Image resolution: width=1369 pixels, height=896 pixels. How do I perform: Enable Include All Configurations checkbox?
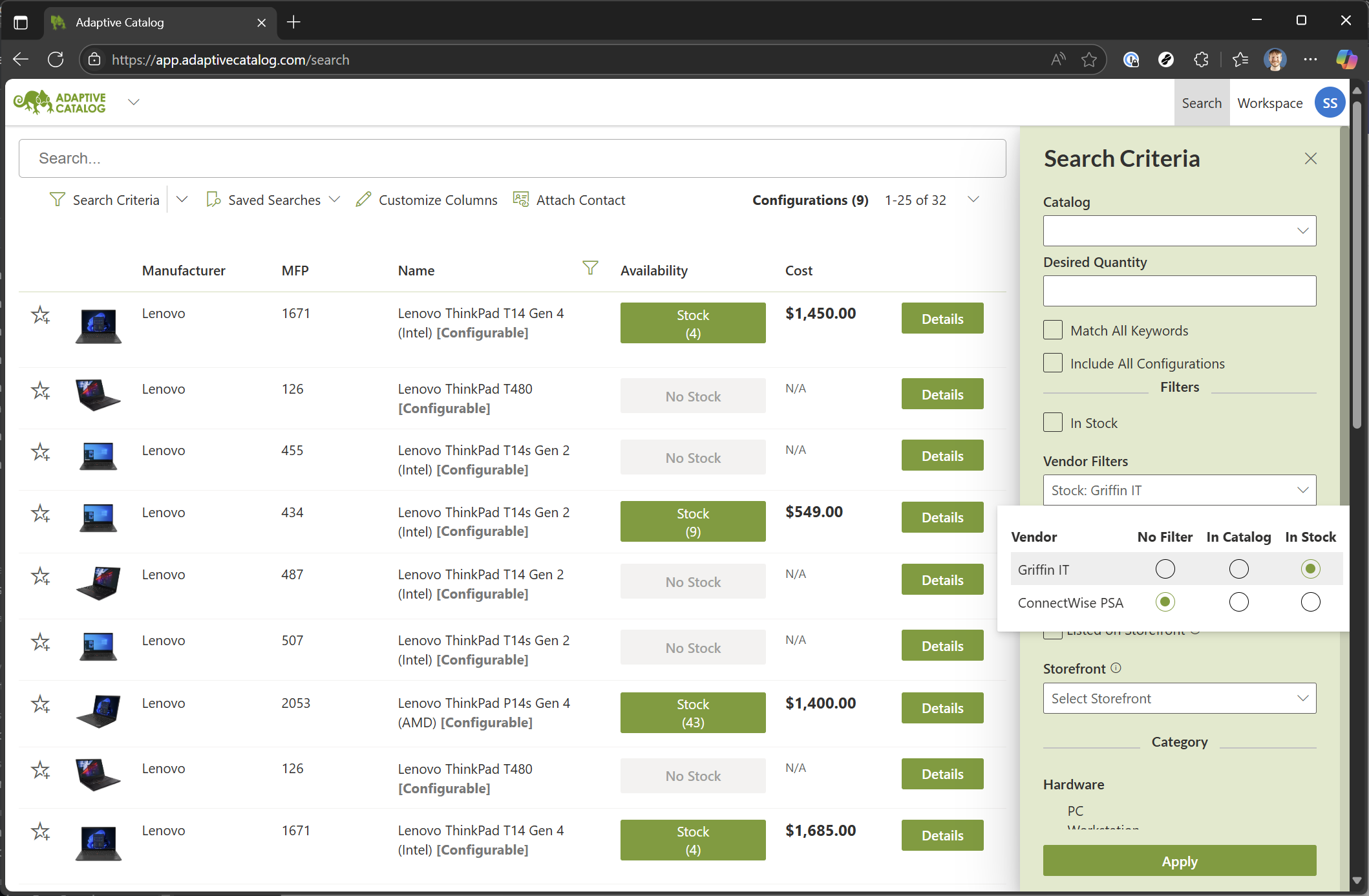1053,363
